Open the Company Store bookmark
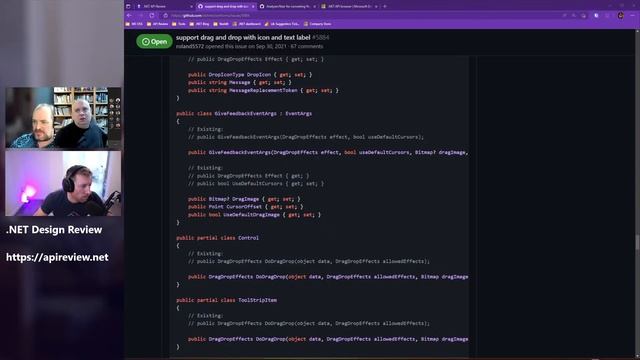The image size is (640, 360). [x=318, y=24]
